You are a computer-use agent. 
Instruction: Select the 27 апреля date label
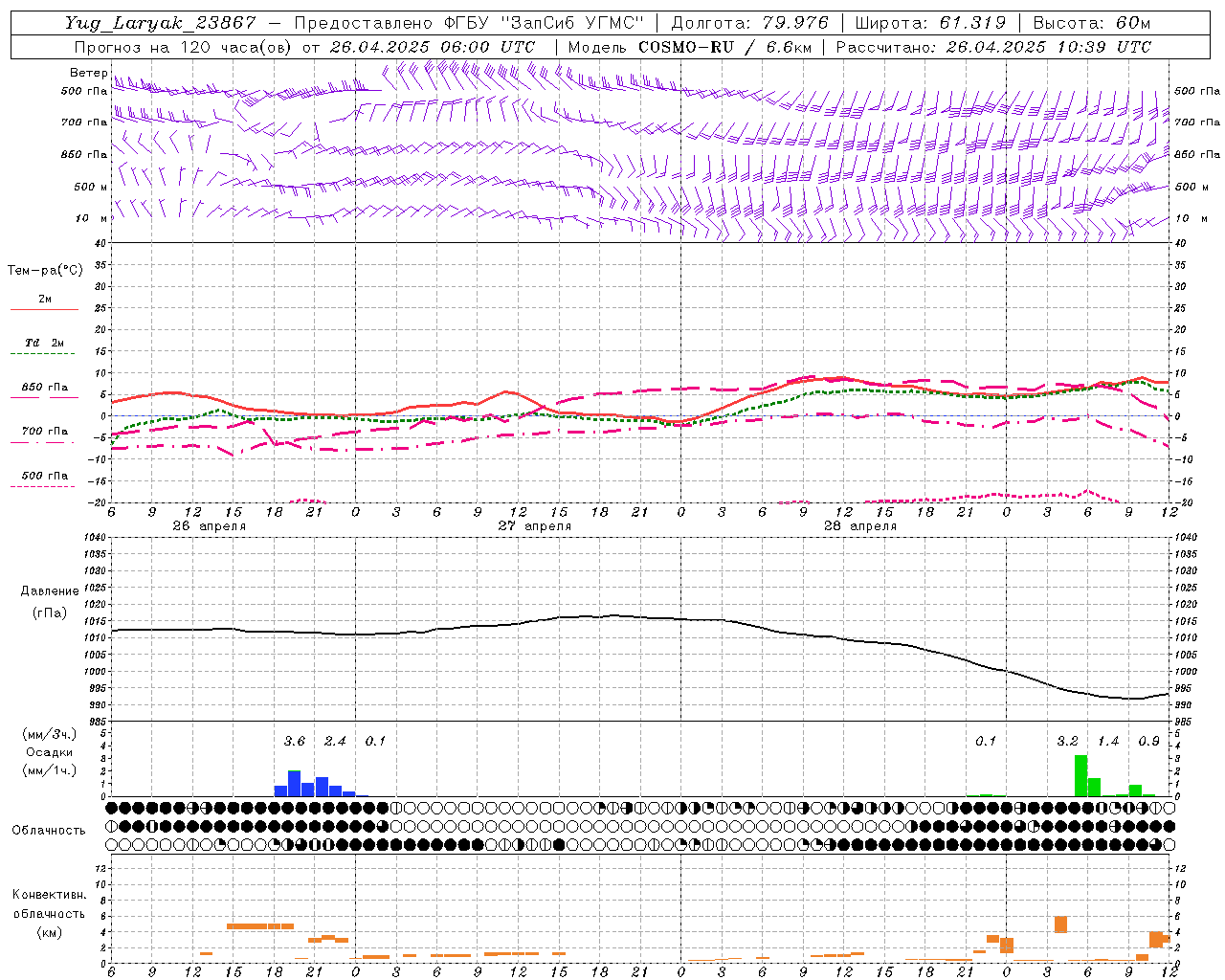pos(534,526)
